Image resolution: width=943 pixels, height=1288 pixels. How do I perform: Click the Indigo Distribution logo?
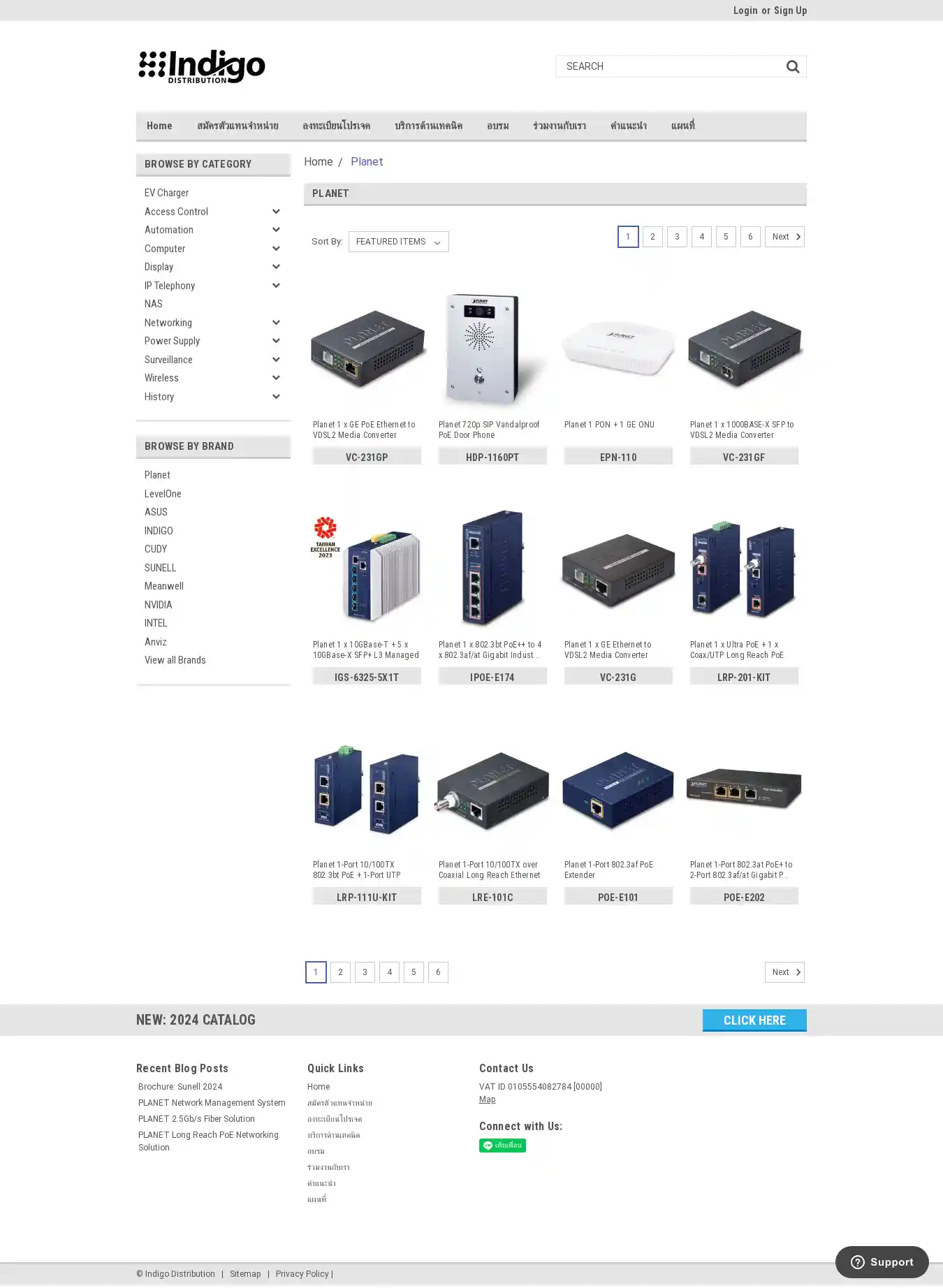click(201, 67)
